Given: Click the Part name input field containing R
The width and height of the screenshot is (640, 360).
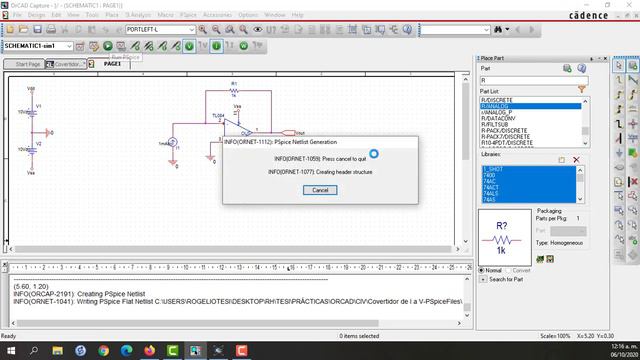Looking at the screenshot, I should click(534, 80).
